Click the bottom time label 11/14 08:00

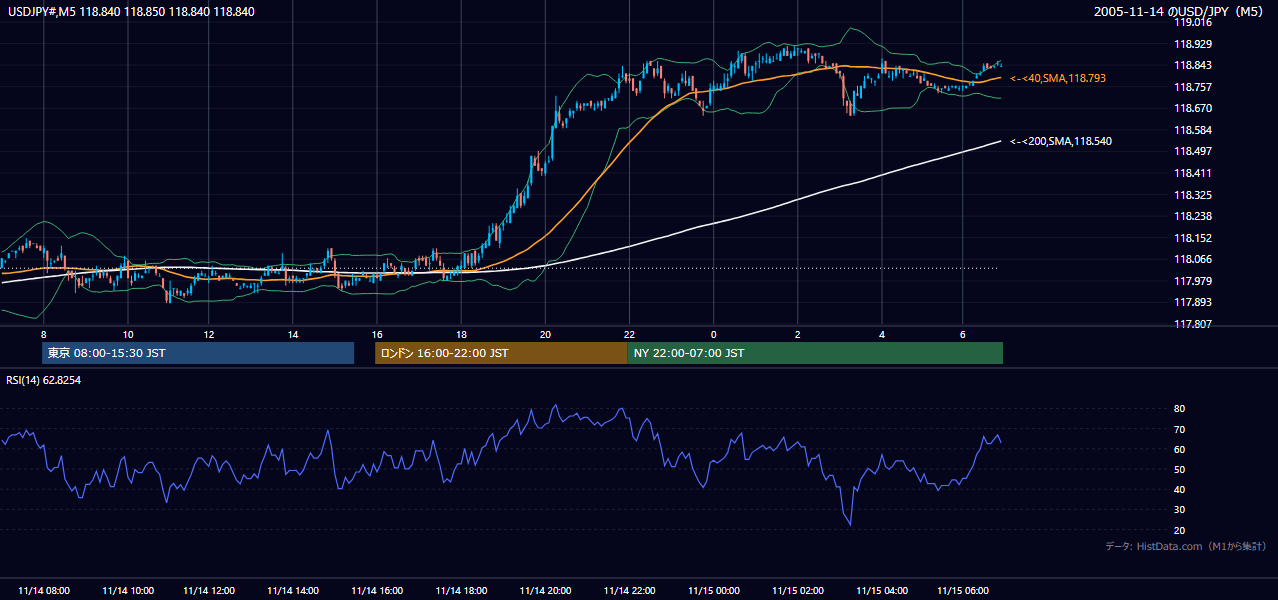point(44,591)
